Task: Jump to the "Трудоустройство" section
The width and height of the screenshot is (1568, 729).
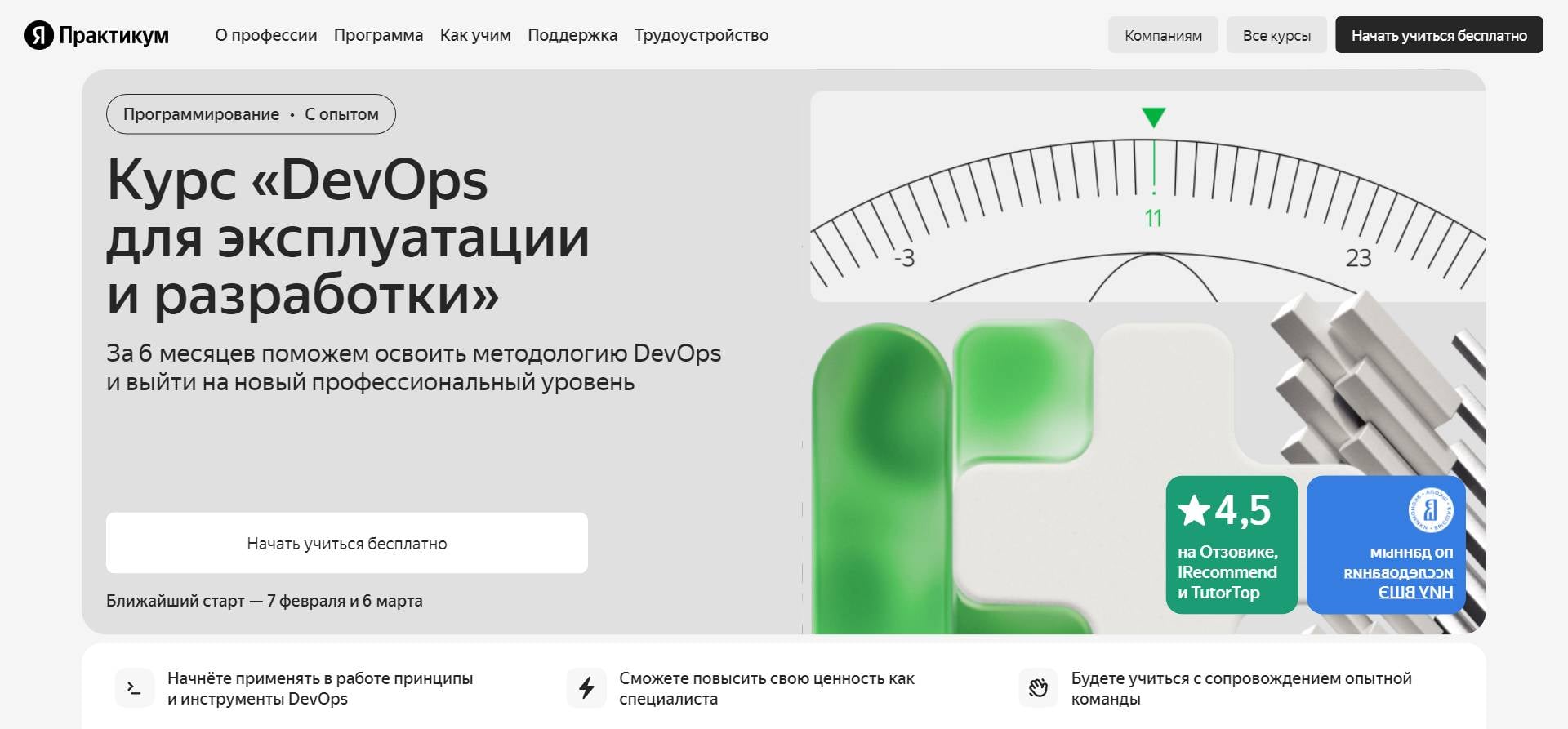Action: click(x=702, y=35)
